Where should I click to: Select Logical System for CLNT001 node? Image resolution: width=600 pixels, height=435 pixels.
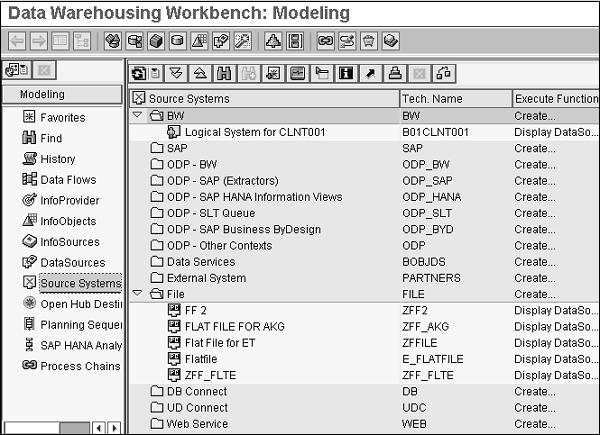pos(255,132)
